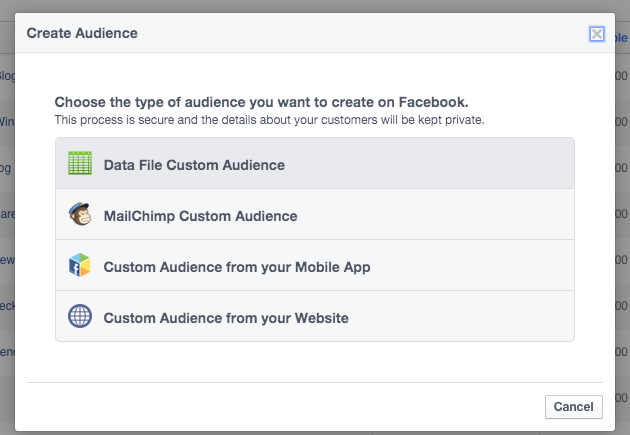This screenshot has width=630, height=435.
Task: Select the Data File Custom Audience label
Action: pyautogui.click(x=194, y=165)
